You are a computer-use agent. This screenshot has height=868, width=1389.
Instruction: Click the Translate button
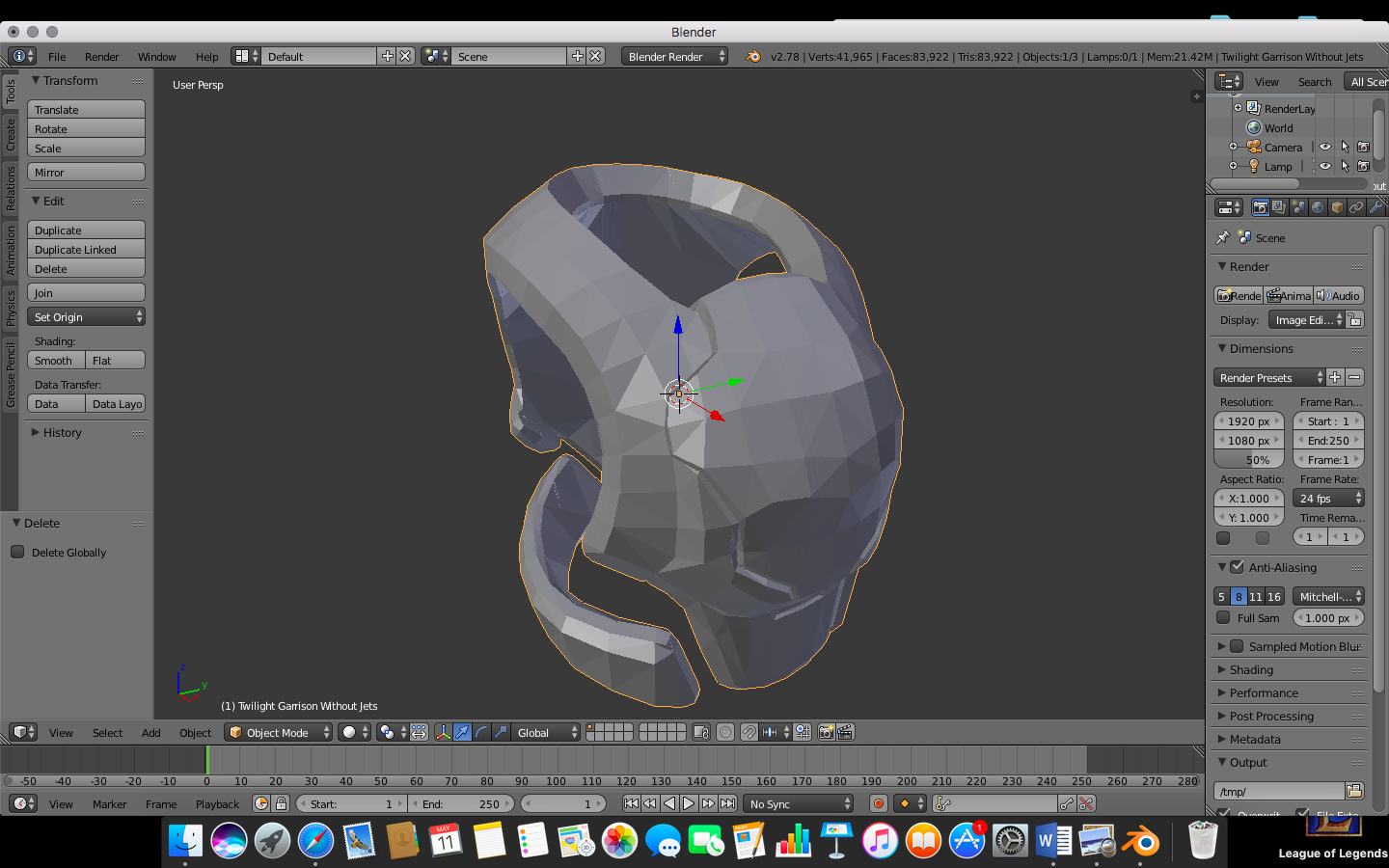pos(86,109)
